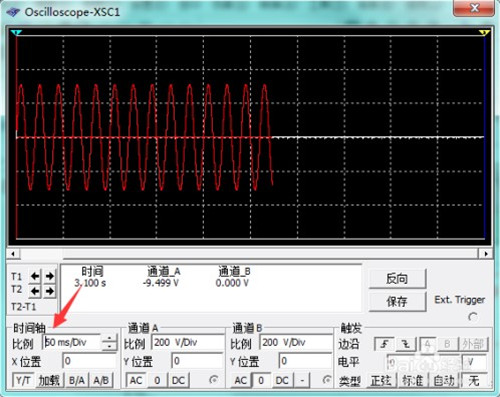This screenshot has width=500, height=397.
Task: Click the timebase scale field 50 ms/Div
Action: click(72, 342)
